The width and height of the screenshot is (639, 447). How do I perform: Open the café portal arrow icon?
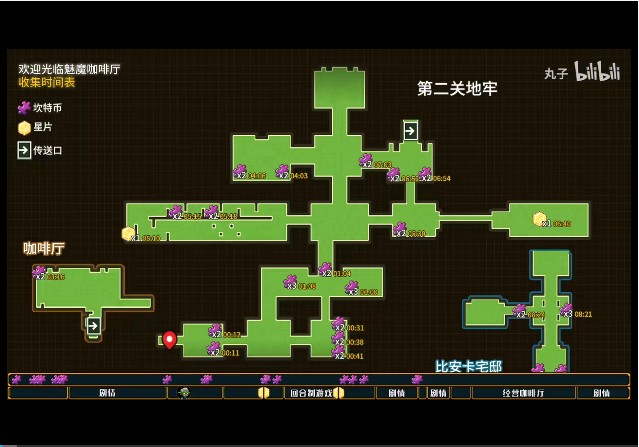93,326
